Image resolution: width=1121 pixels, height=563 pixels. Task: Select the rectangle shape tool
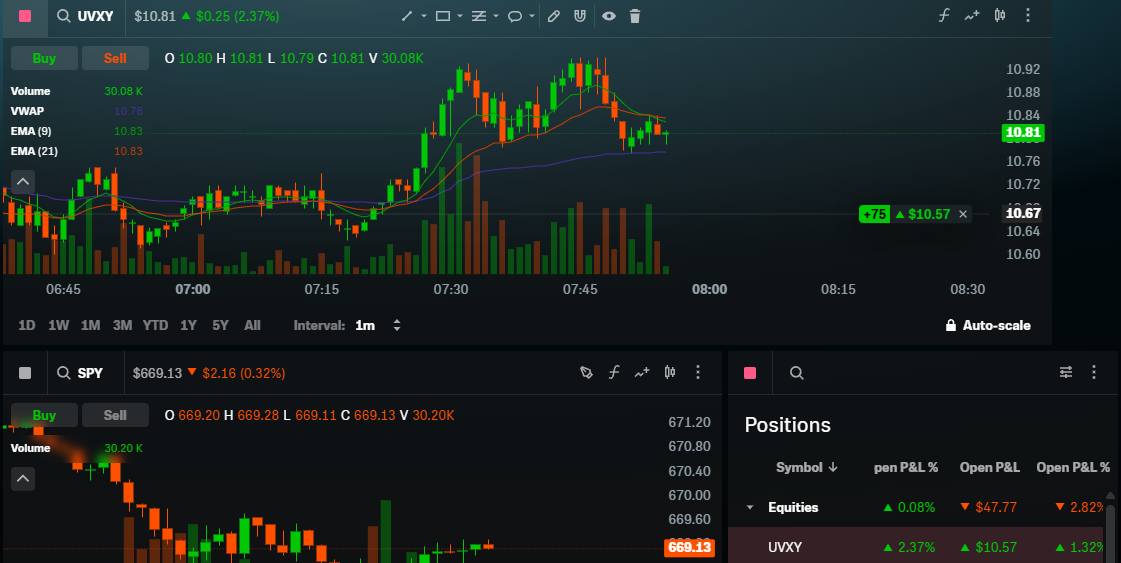pyautogui.click(x=443, y=16)
